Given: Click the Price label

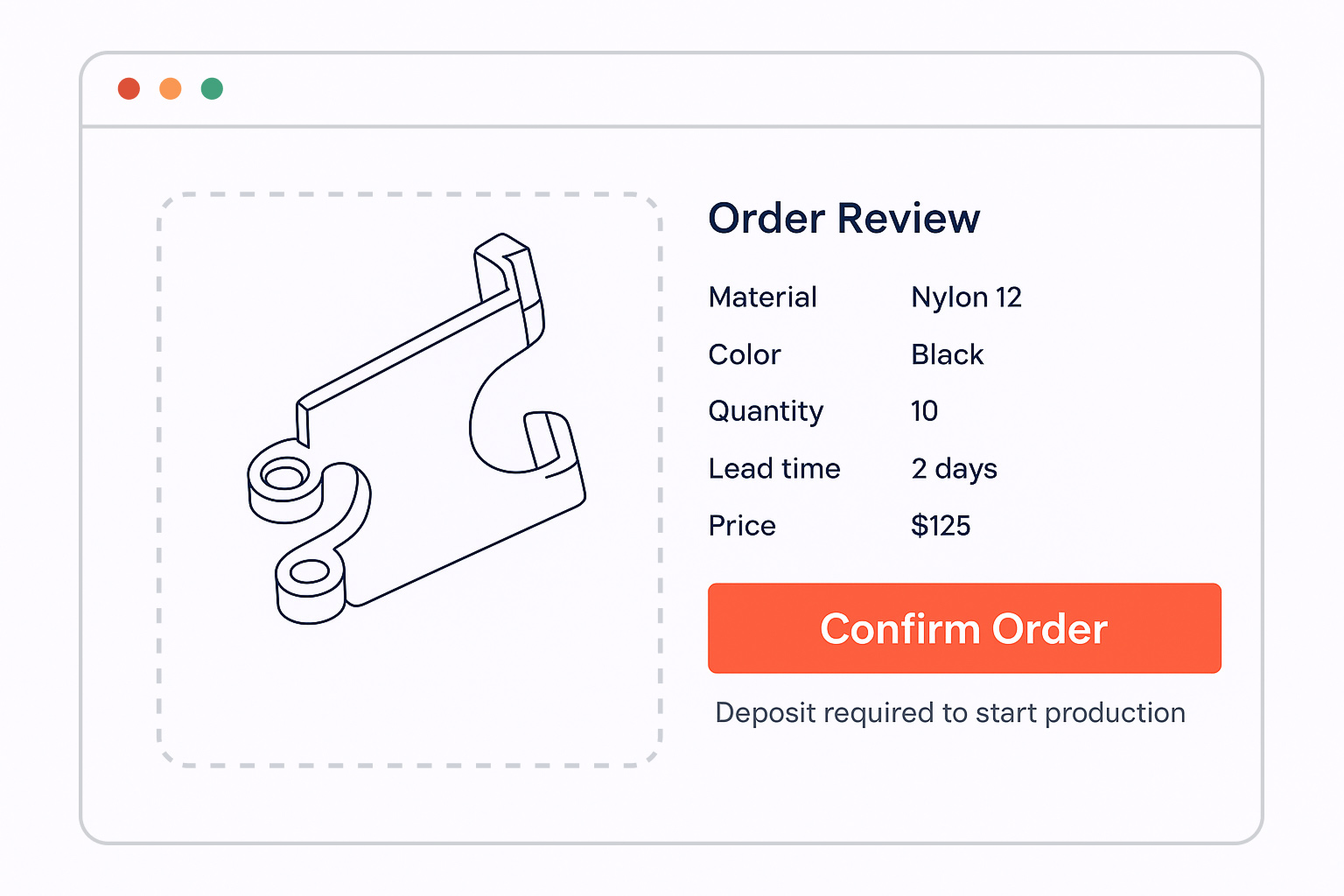Looking at the screenshot, I should [742, 526].
